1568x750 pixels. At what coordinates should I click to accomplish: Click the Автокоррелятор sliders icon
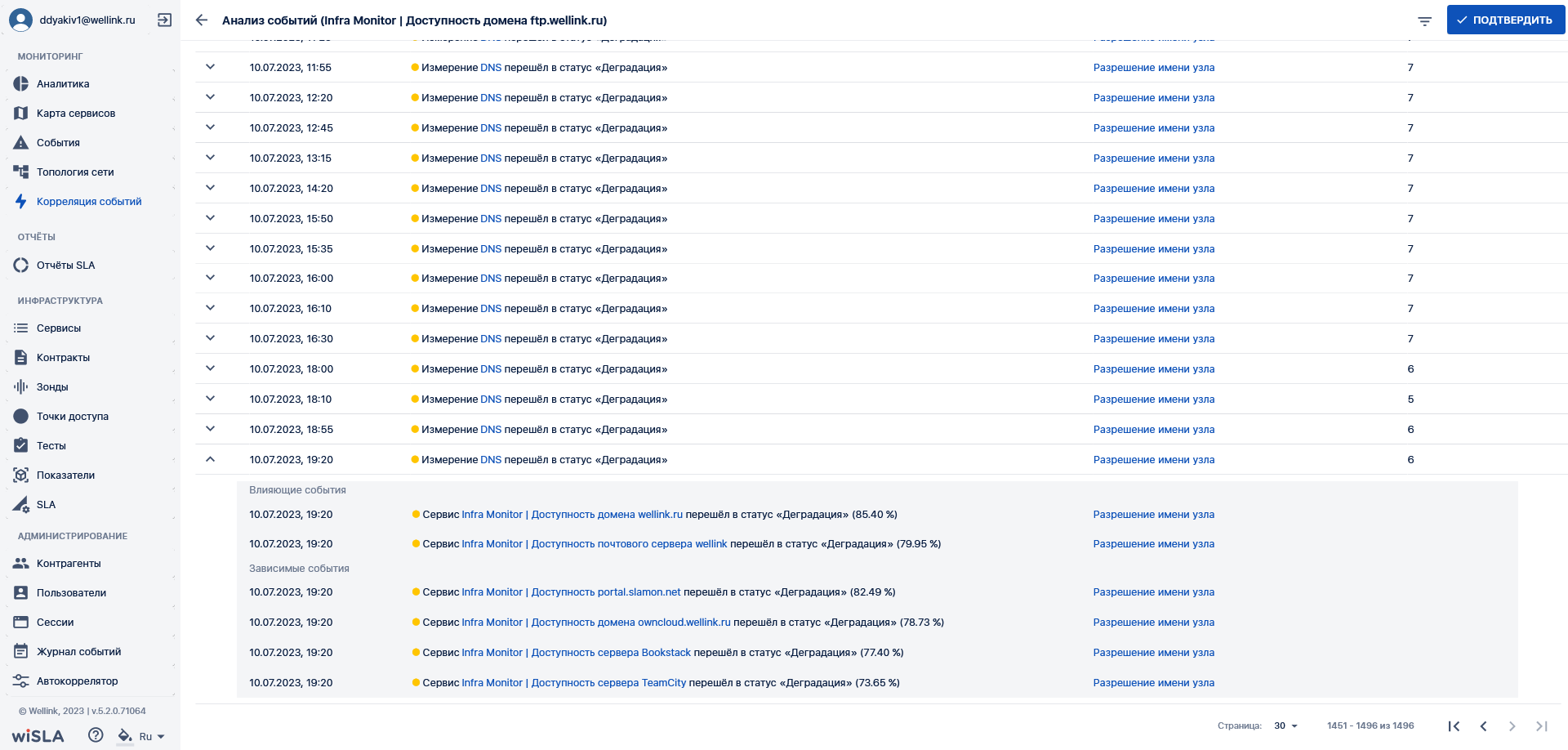click(21, 681)
